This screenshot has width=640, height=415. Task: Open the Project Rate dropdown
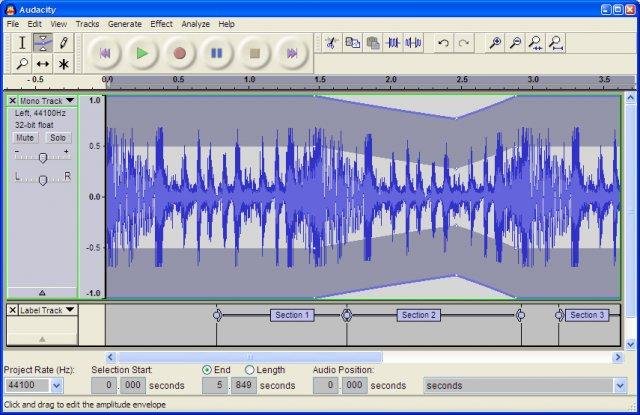56,385
